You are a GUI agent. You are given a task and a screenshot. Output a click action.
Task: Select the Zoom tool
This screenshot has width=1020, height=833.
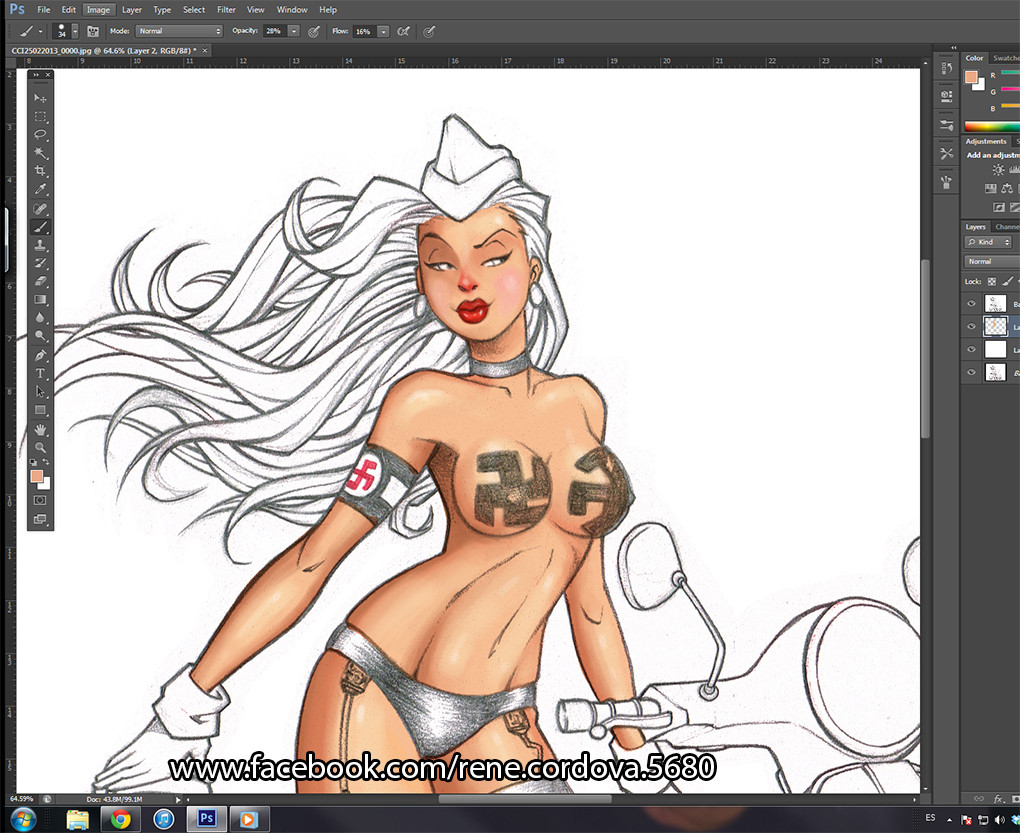(40, 448)
